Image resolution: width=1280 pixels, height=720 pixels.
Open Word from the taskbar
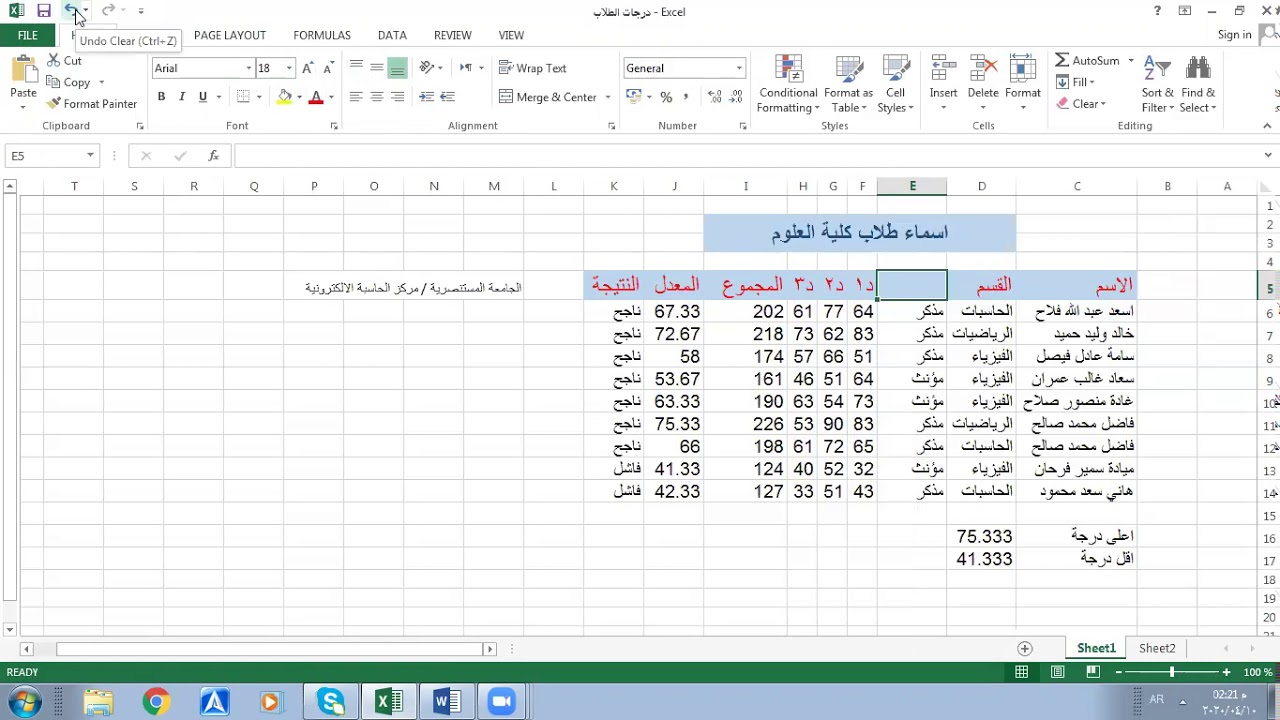446,702
